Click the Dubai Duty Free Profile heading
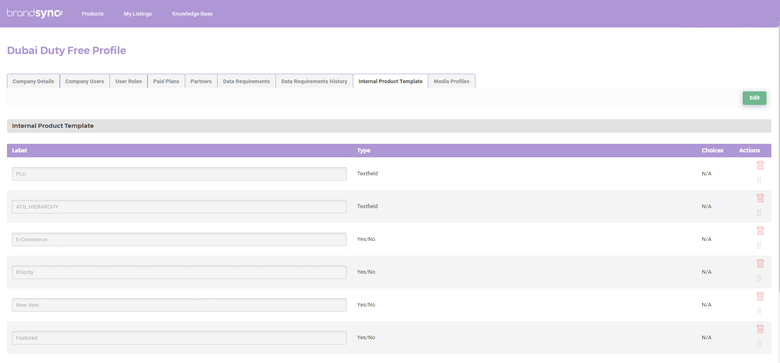This screenshot has width=780, height=363. (x=67, y=51)
